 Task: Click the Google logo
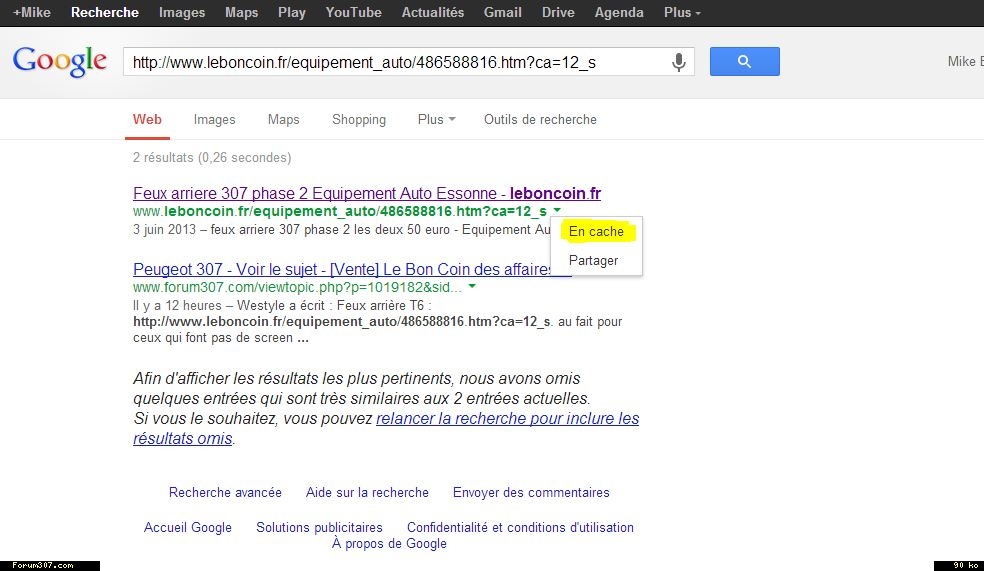[x=60, y=61]
